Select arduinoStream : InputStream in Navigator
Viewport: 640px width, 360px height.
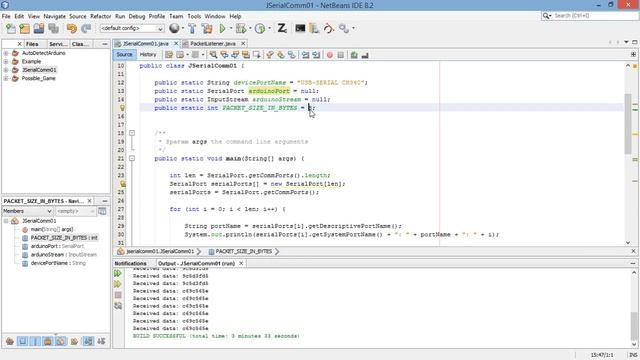[63, 255]
